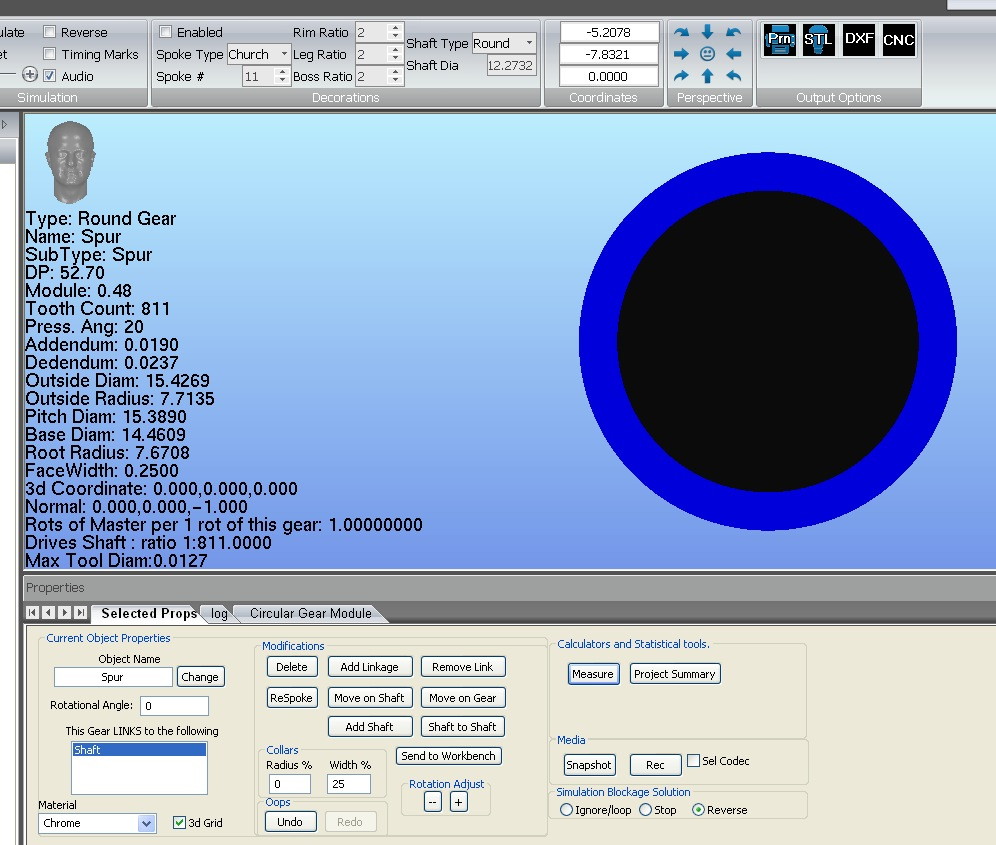Open the CNC output option
The width and height of the screenshot is (996, 845).
coord(898,40)
